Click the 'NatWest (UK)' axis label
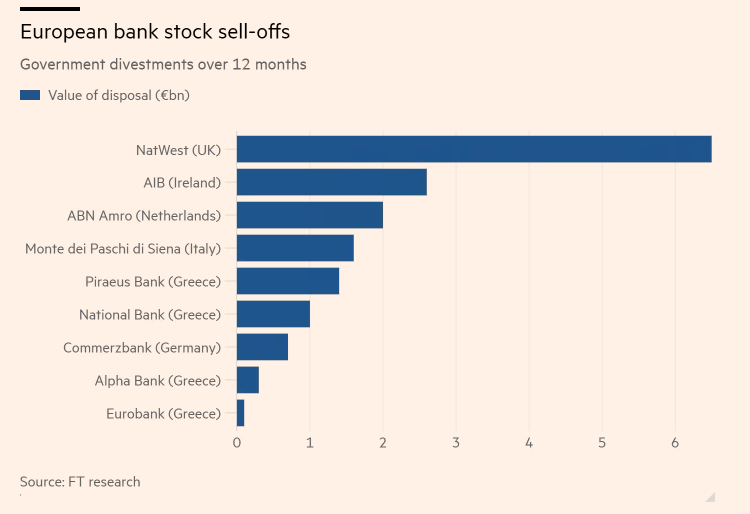Image resolution: width=750 pixels, height=514 pixels. tap(178, 150)
